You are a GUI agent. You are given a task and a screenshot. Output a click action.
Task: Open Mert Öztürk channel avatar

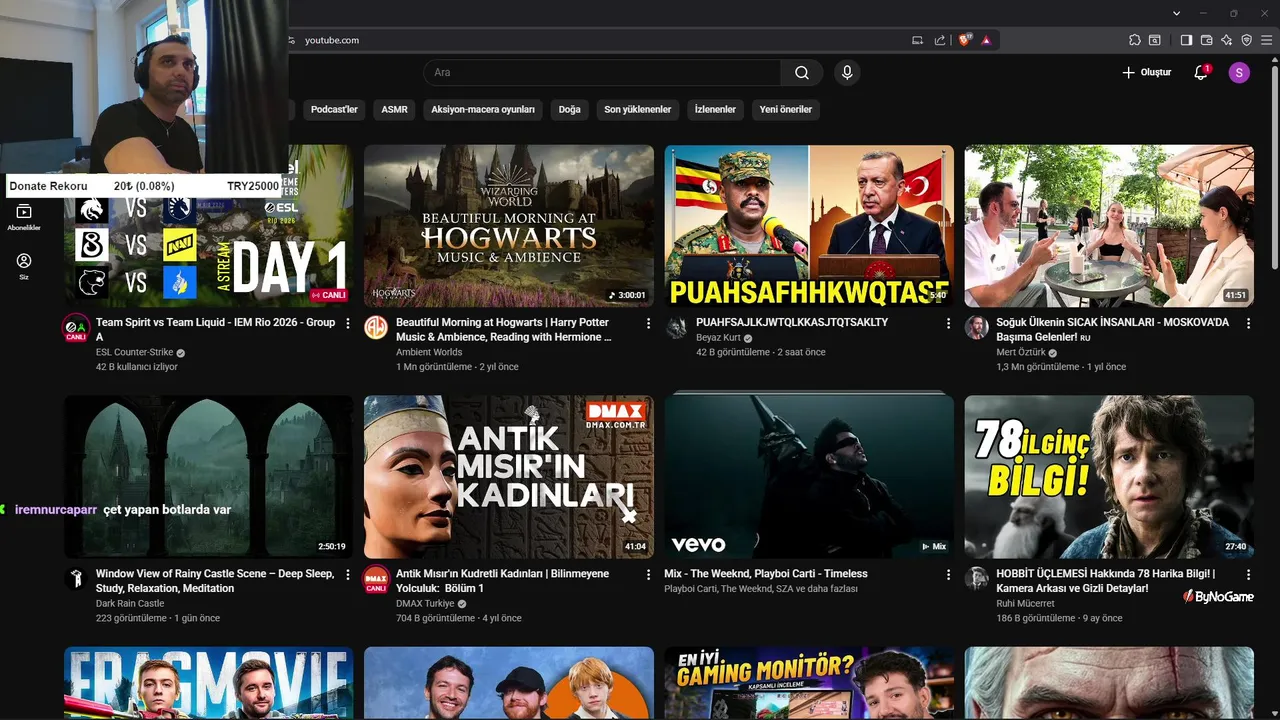click(976, 328)
